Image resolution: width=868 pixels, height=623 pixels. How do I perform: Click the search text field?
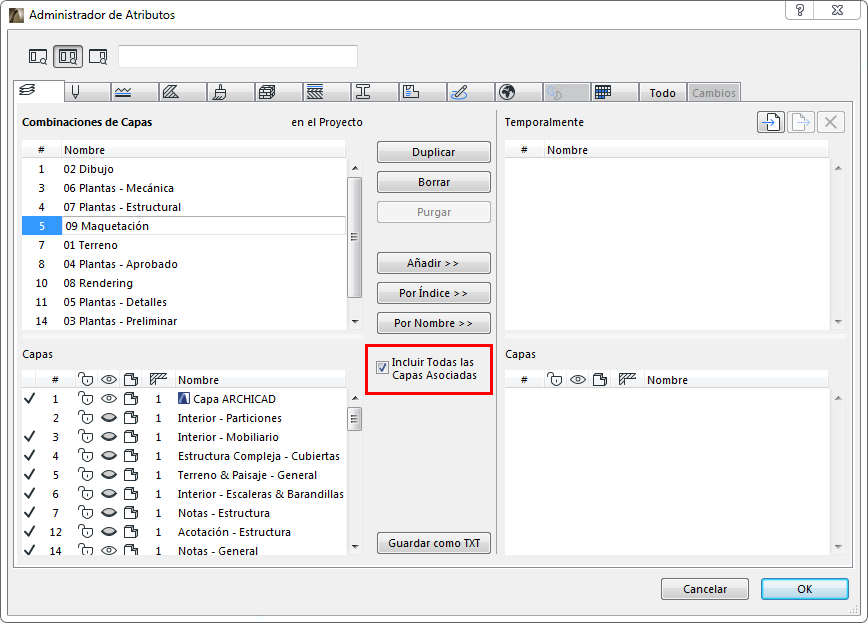[238, 56]
